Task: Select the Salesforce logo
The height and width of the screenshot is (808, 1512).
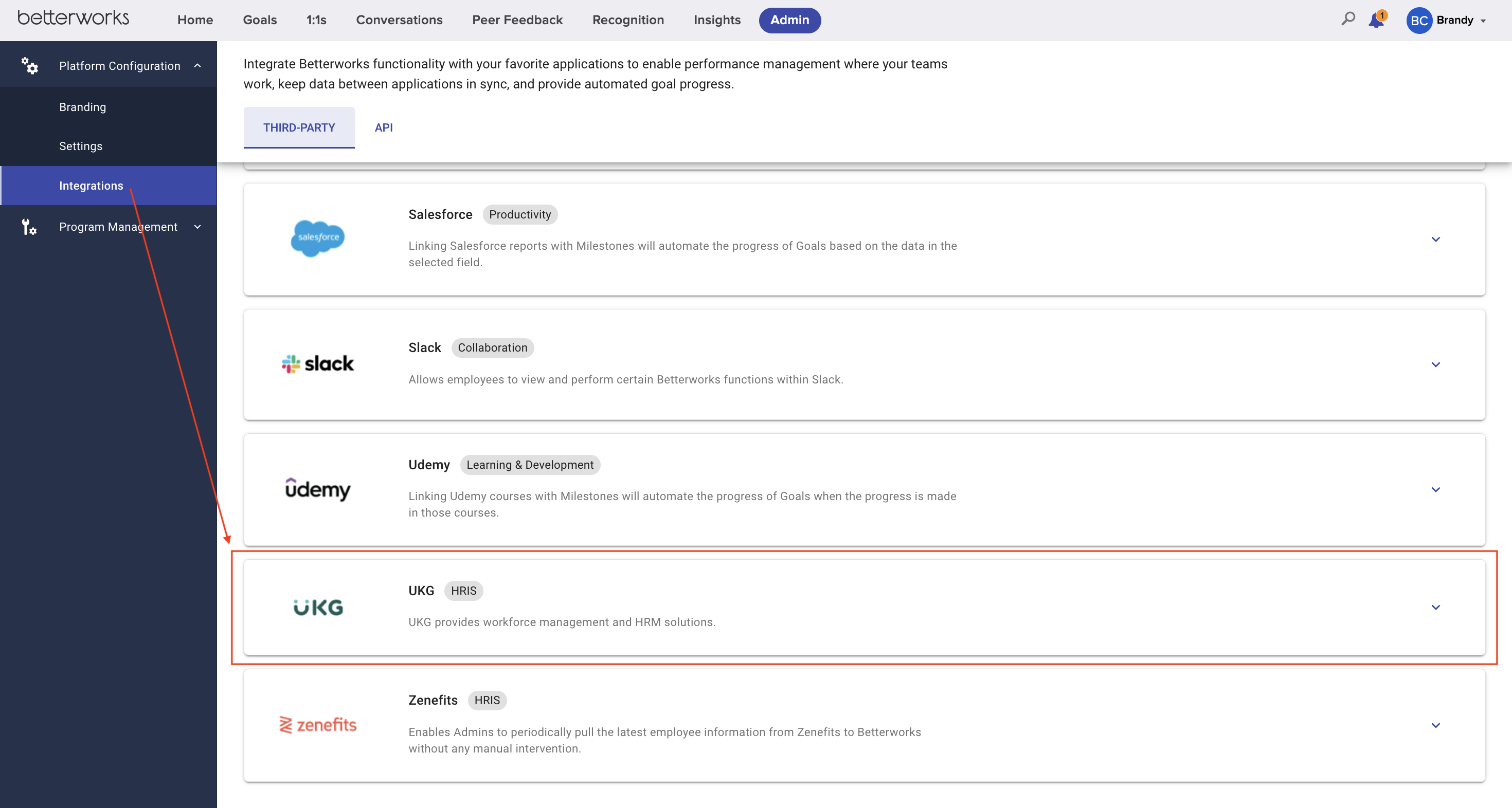Action: click(x=317, y=238)
